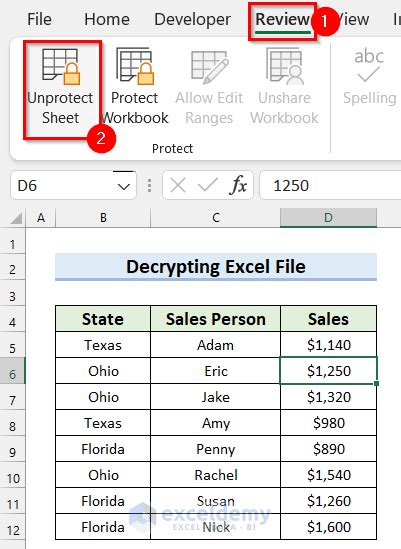This screenshot has height=549, width=401.
Task: Select the cell containing Adam
Action: 215,345
